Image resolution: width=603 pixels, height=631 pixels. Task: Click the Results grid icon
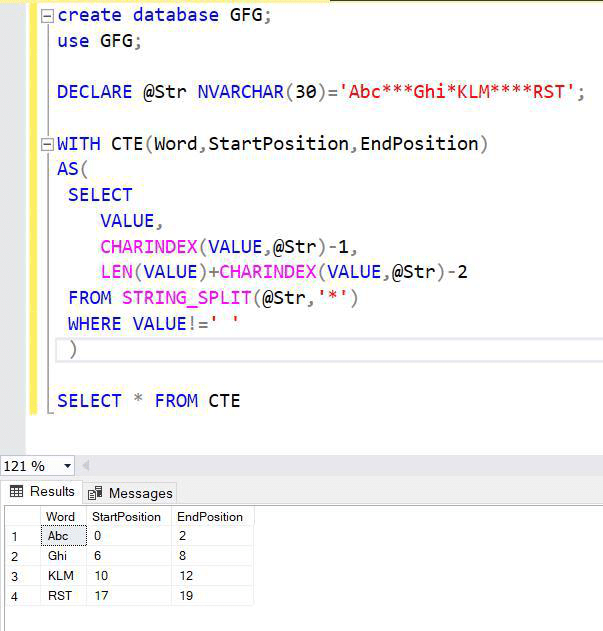[17, 491]
